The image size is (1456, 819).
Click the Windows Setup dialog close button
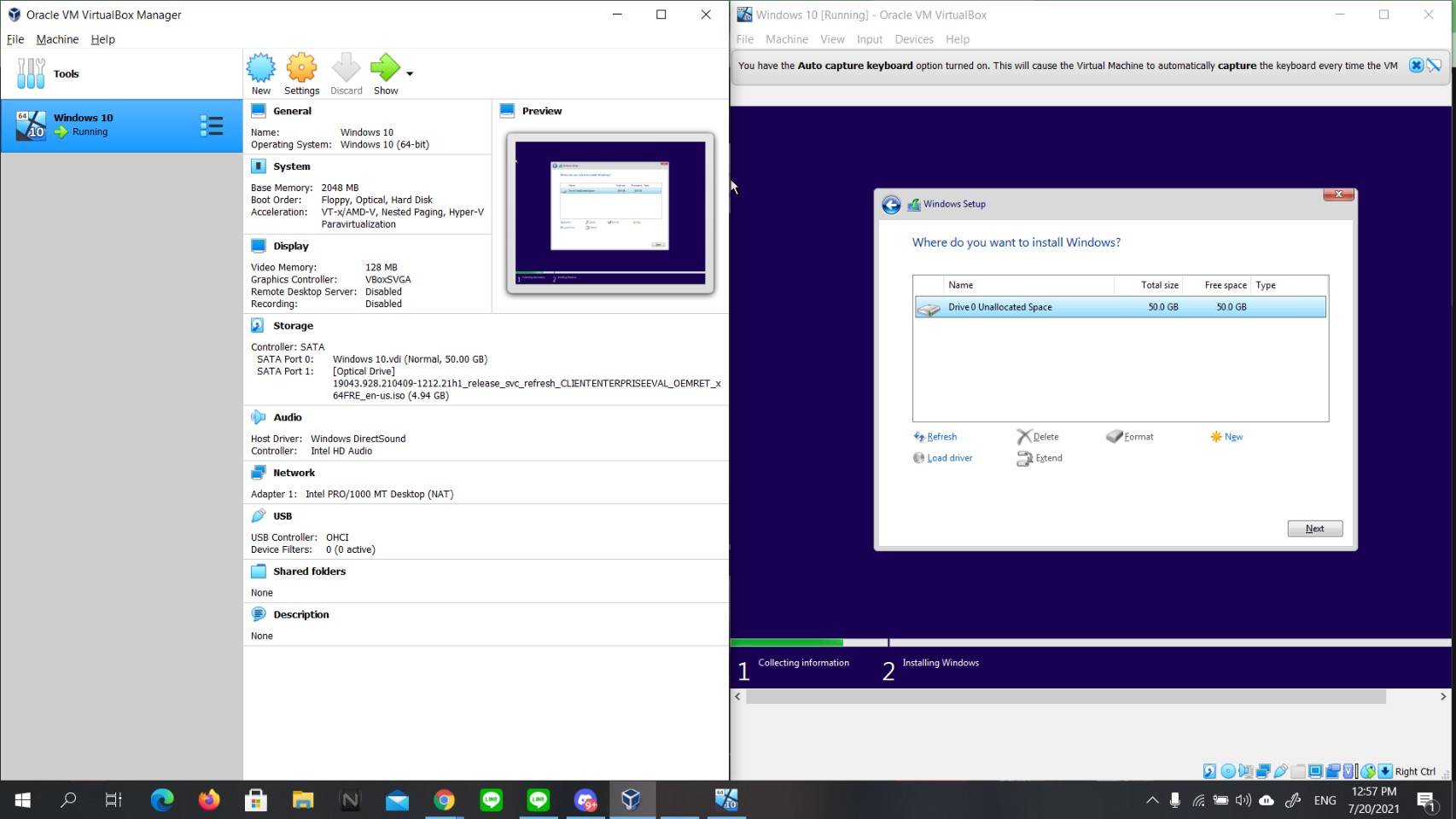click(x=1338, y=195)
